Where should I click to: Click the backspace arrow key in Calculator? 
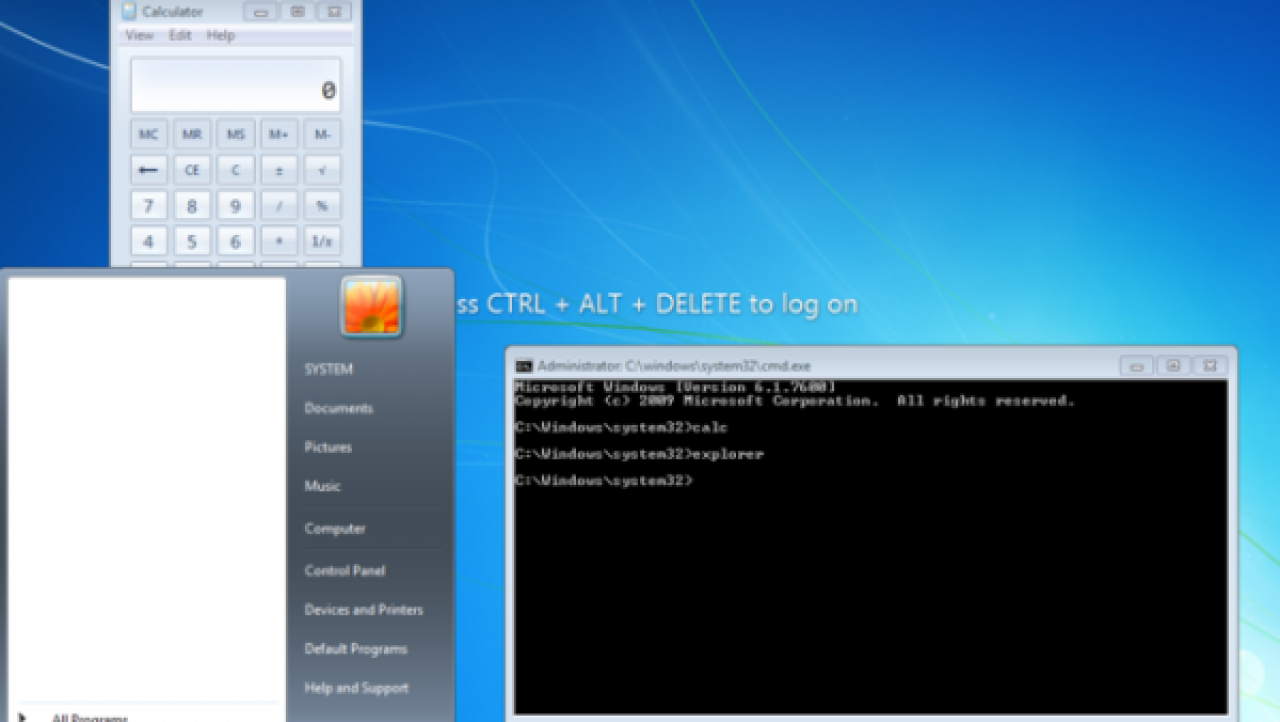(149, 170)
